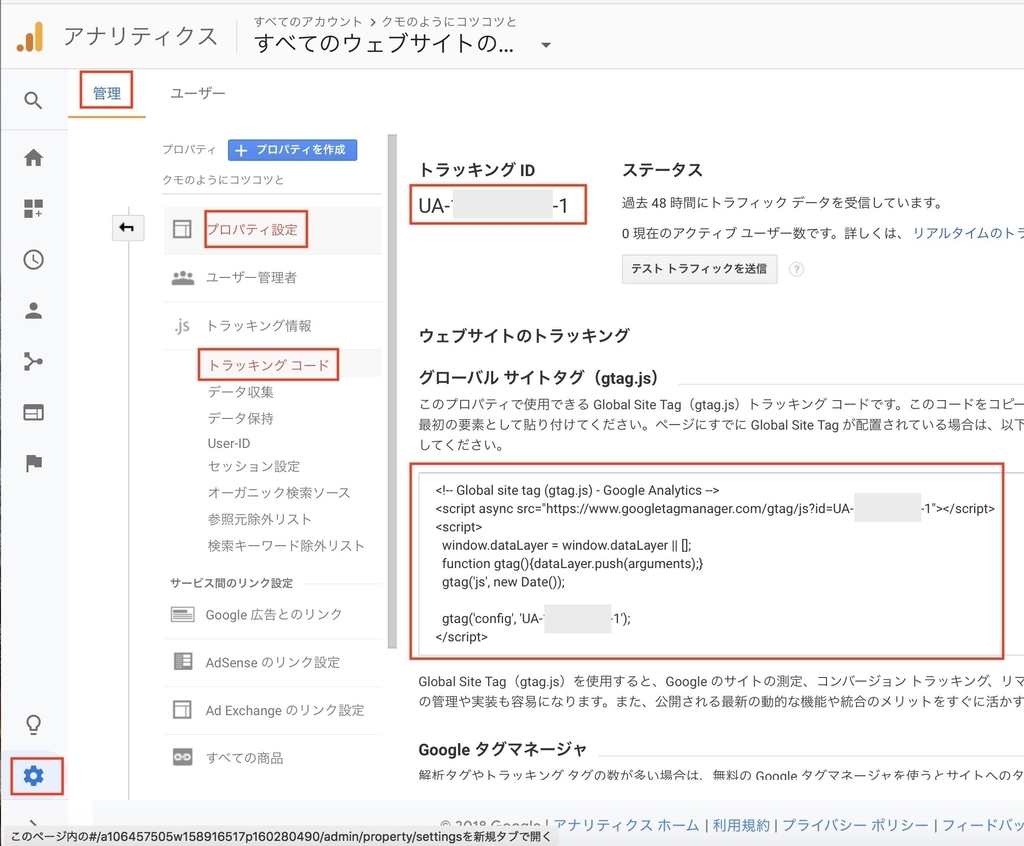Click the Google タグマネージャ heading
1024x846 pixels.
[502, 749]
